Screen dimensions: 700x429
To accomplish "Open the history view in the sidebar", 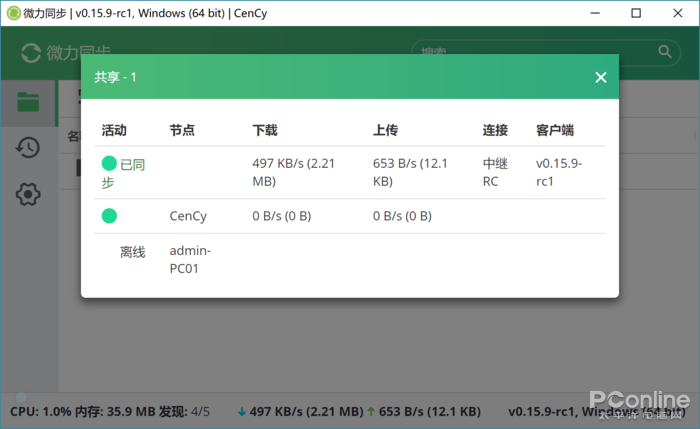I will click(x=28, y=148).
